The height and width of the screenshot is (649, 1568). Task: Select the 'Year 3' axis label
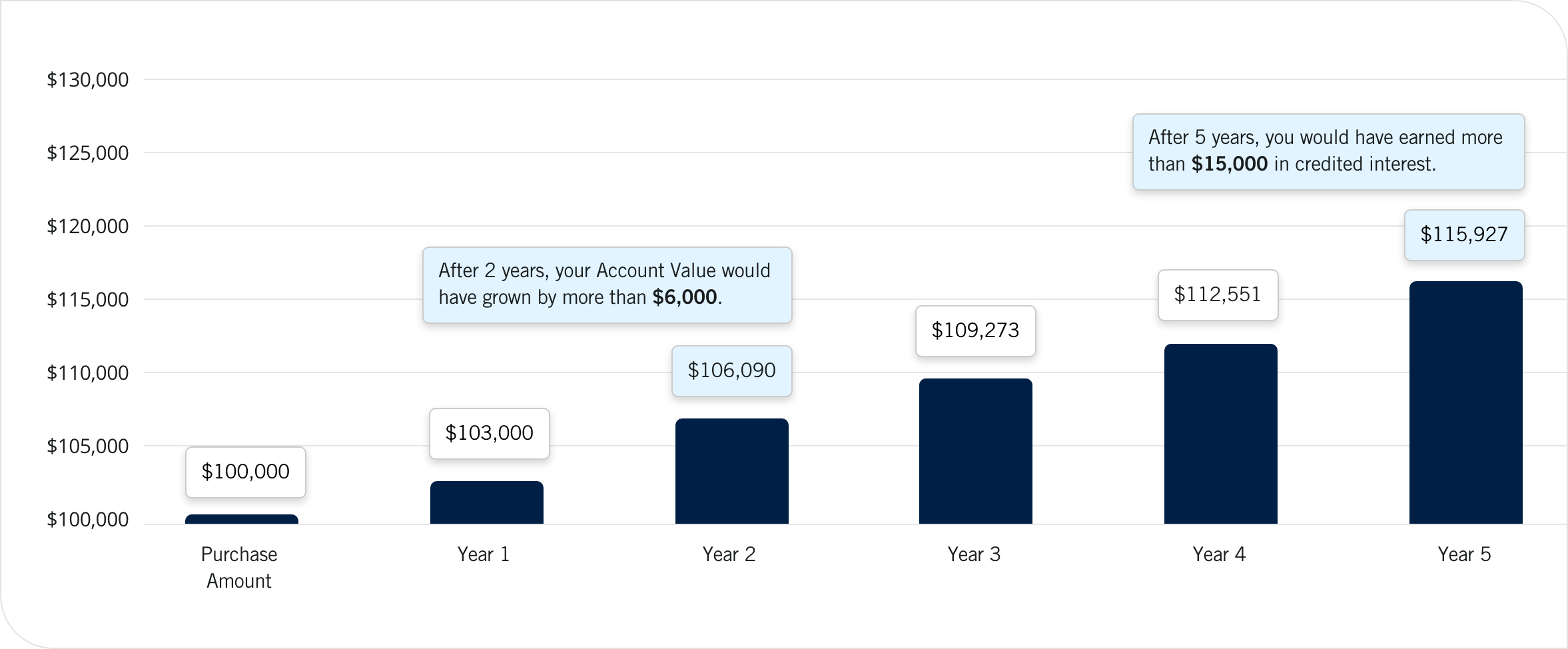pos(974,554)
